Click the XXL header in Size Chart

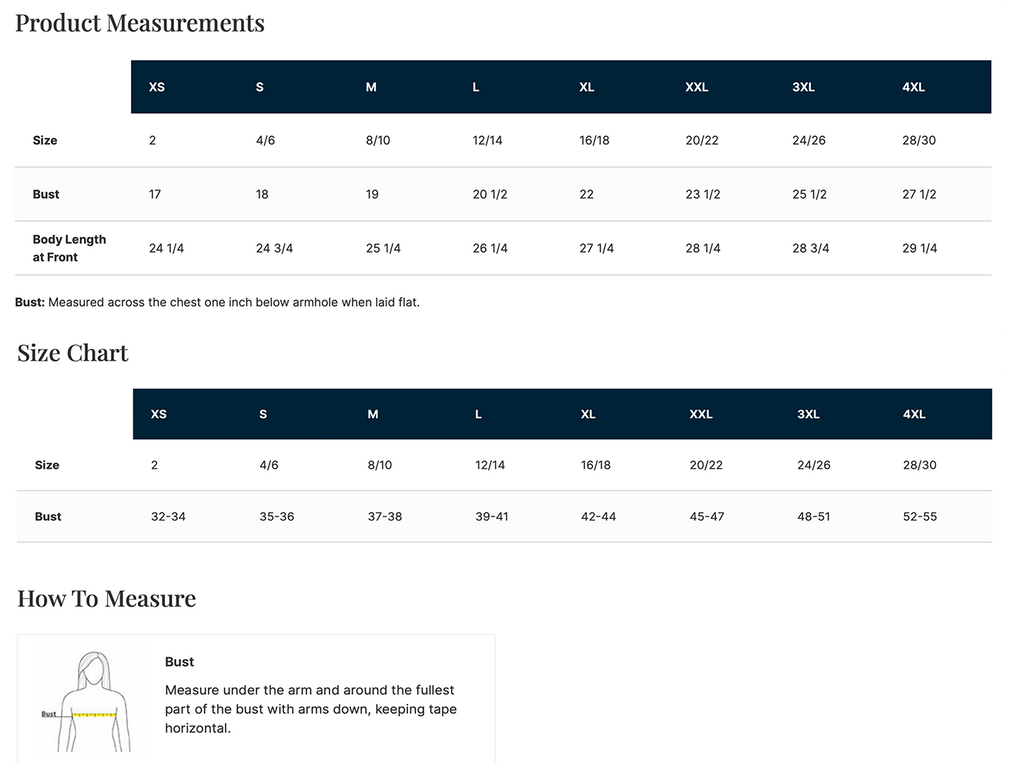701,414
